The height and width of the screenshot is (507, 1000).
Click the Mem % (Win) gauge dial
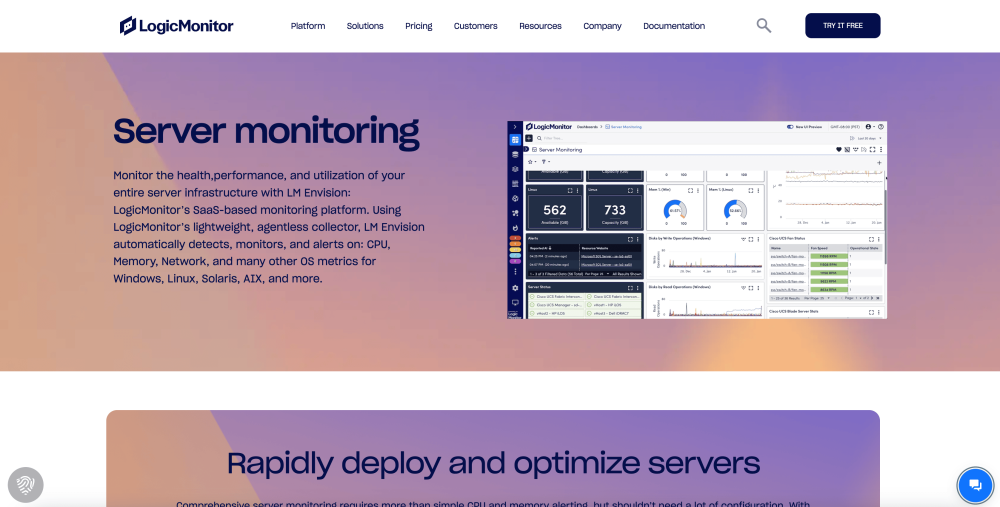pyautogui.click(x=675, y=209)
